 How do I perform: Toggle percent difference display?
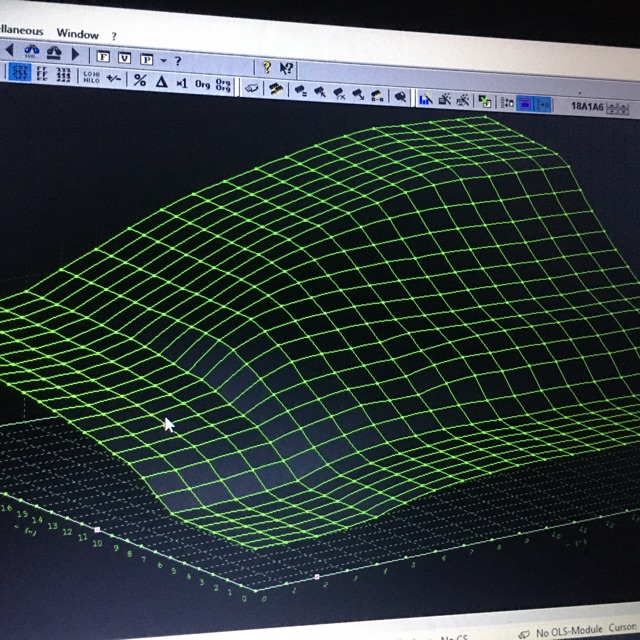(139, 81)
